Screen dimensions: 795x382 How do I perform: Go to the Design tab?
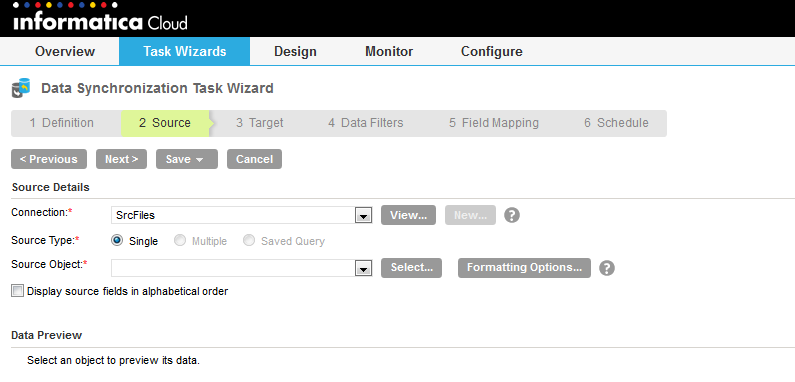tap(295, 51)
